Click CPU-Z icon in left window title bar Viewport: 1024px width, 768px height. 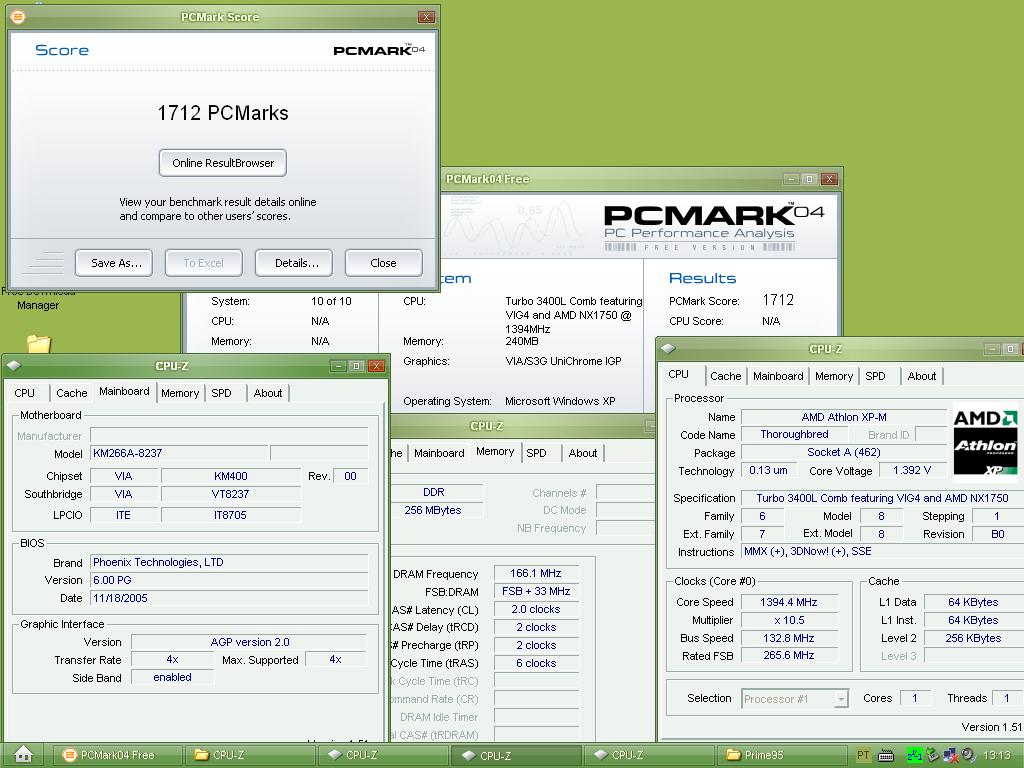pos(14,366)
